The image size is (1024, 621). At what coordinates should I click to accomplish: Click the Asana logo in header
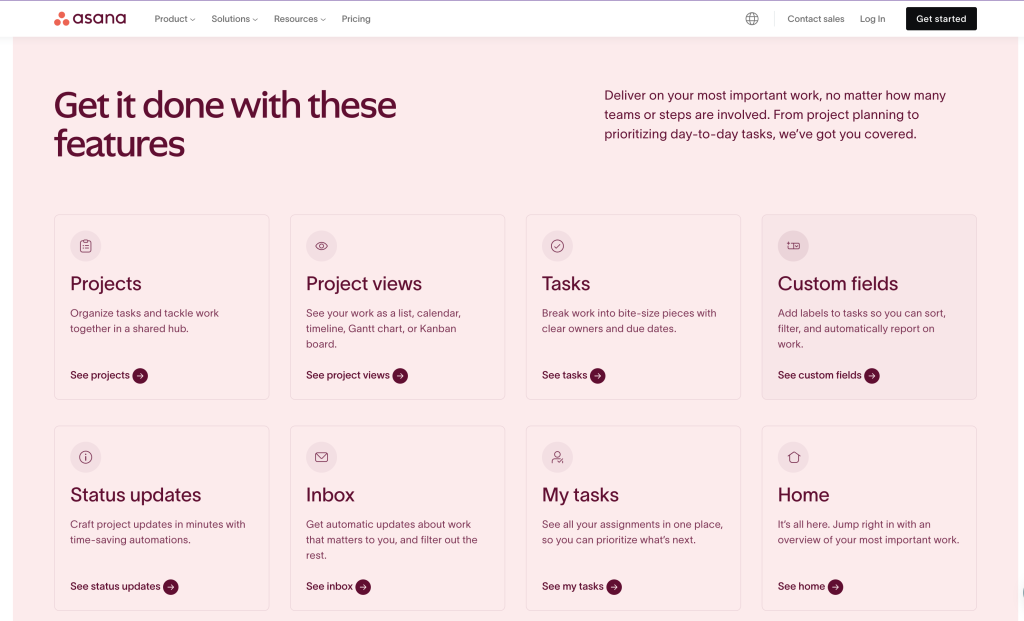pos(90,19)
